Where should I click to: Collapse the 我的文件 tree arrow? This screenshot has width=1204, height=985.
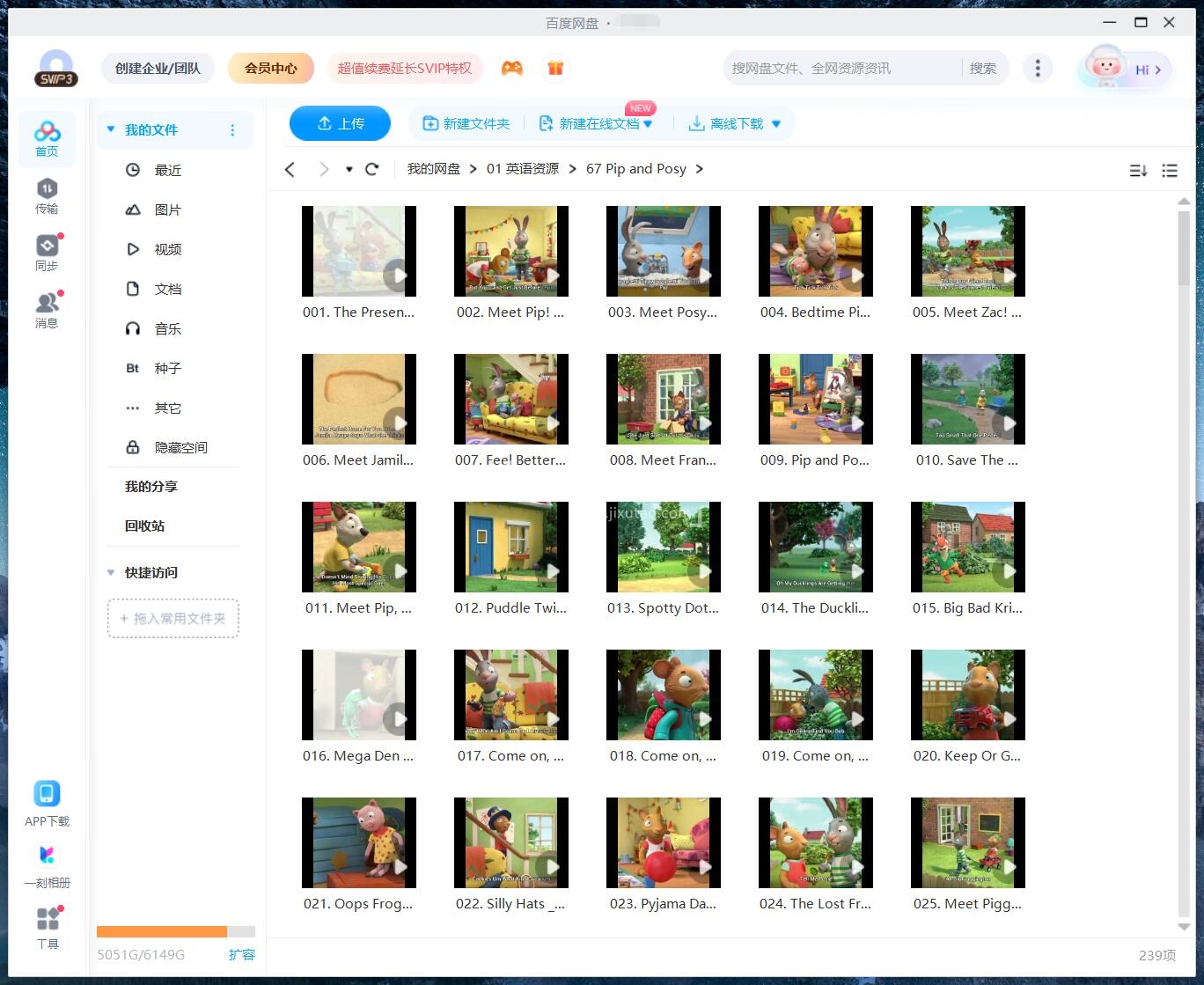[x=111, y=129]
